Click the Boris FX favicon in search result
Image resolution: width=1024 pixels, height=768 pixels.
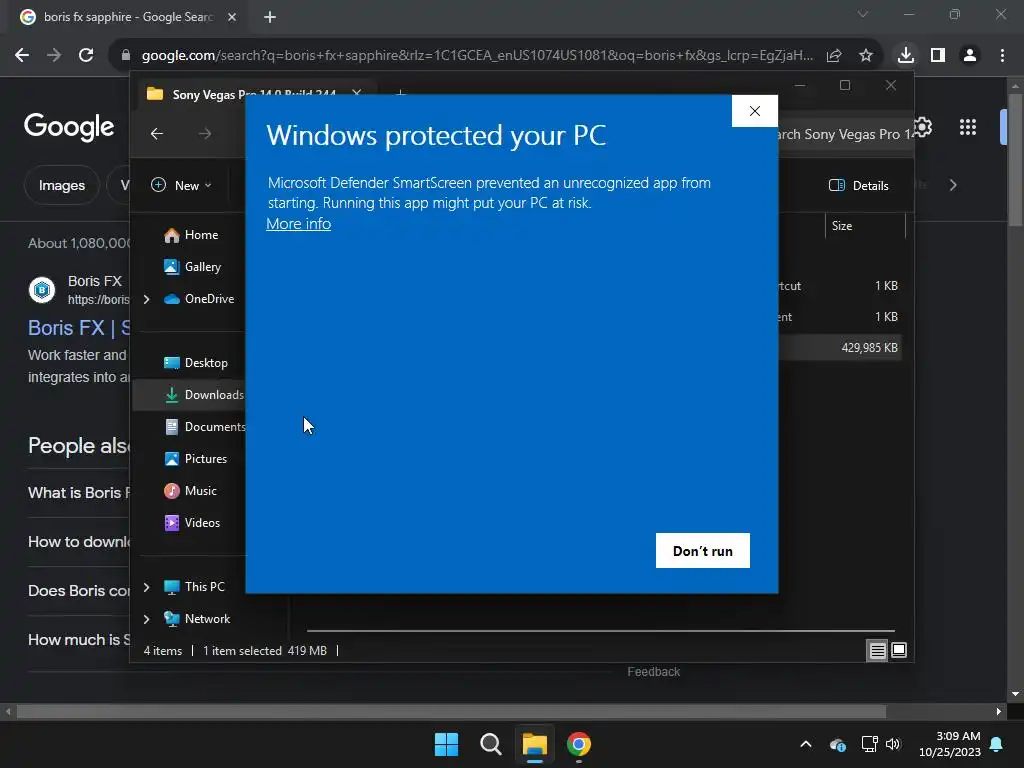tap(42, 289)
